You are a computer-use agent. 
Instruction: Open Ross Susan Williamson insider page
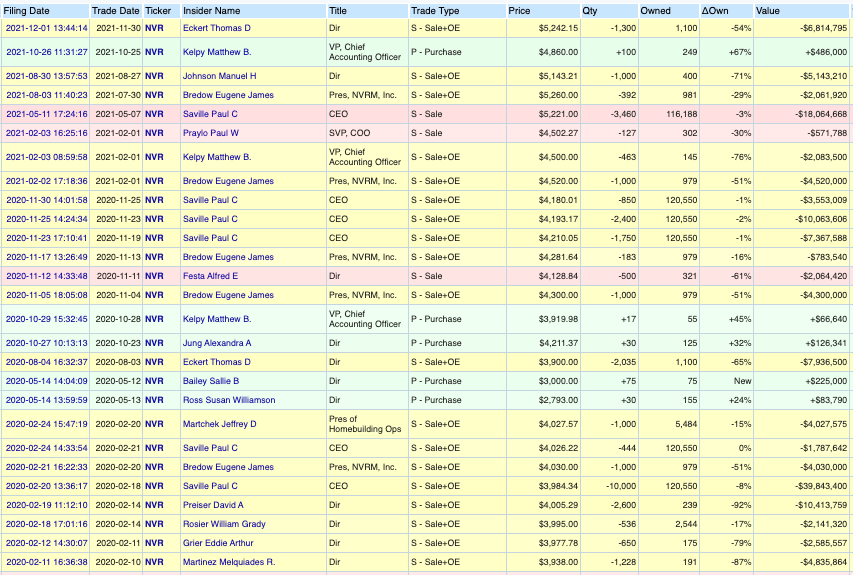tap(229, 400)
